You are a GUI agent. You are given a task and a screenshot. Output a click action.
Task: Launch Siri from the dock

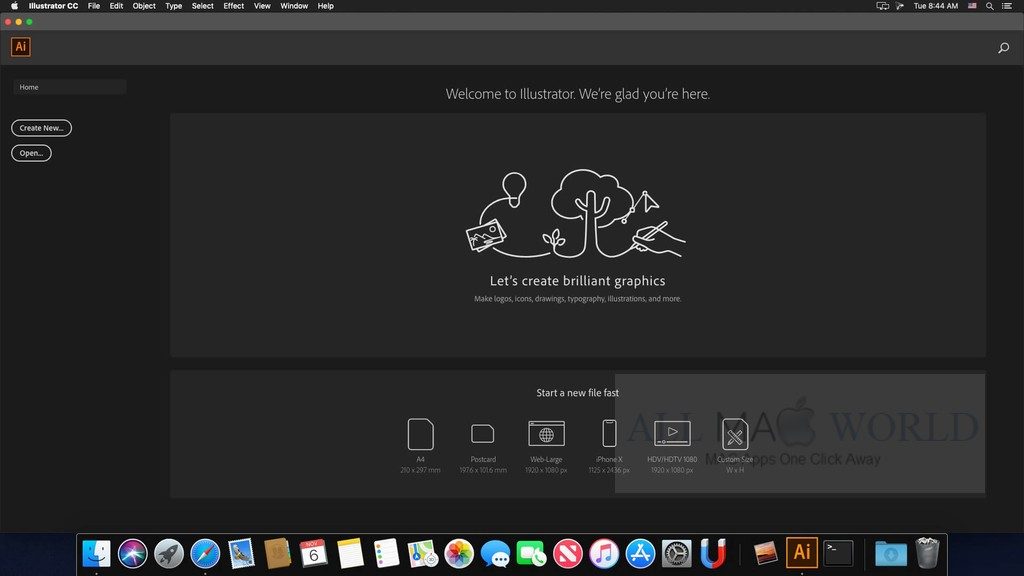[x=133, y=554]
